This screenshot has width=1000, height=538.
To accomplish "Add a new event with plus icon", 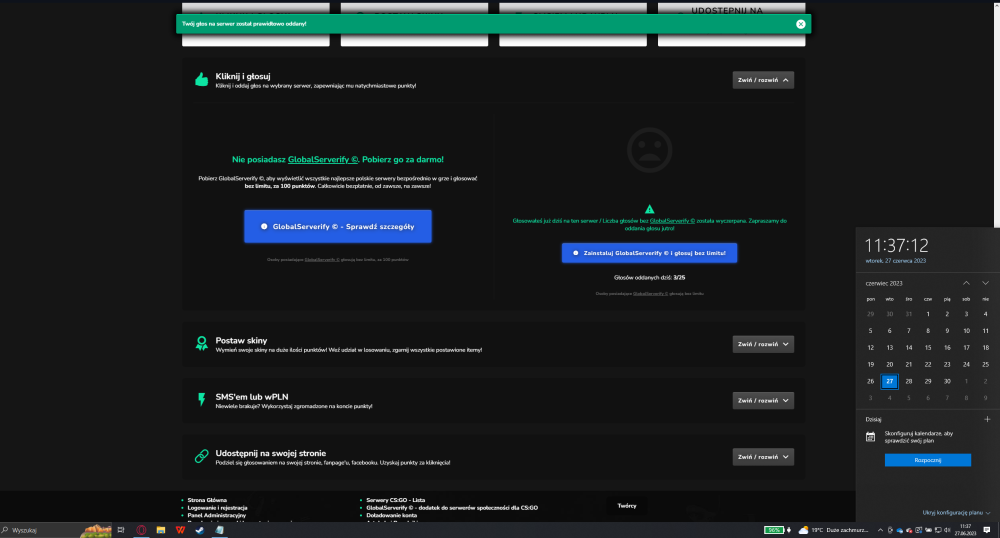I will pos(987,419).
